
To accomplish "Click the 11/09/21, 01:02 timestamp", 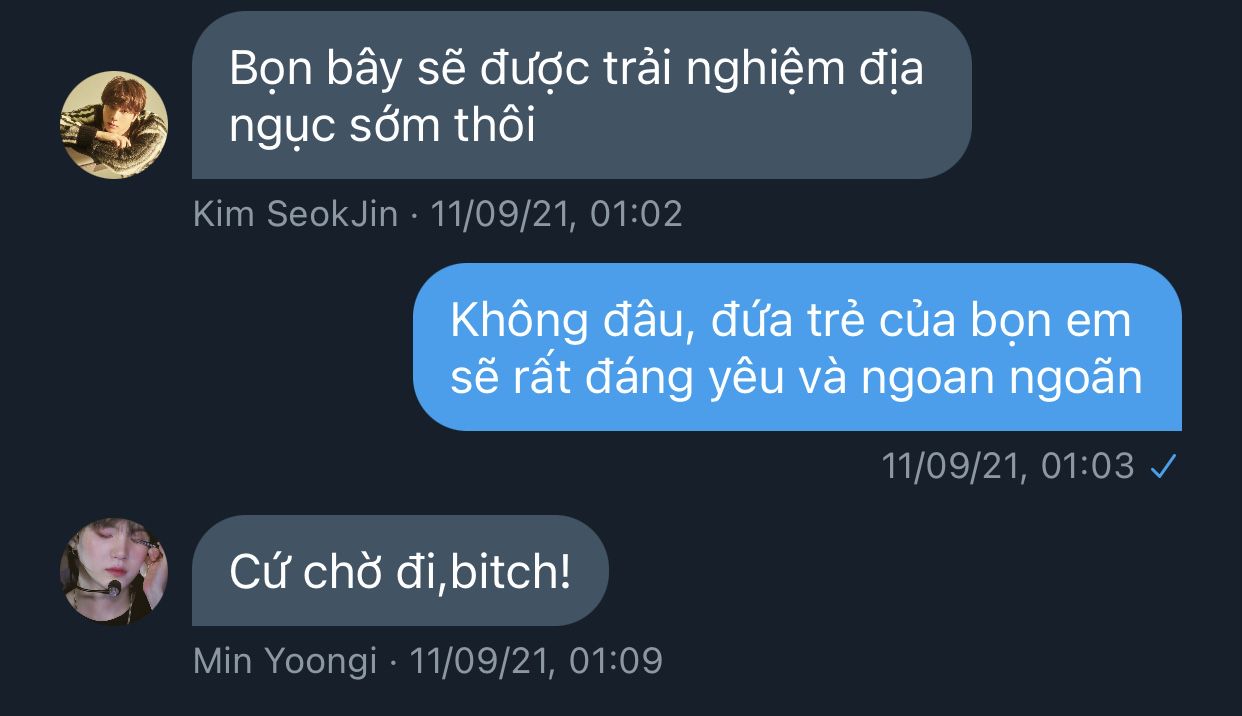I will pos(556,214).
